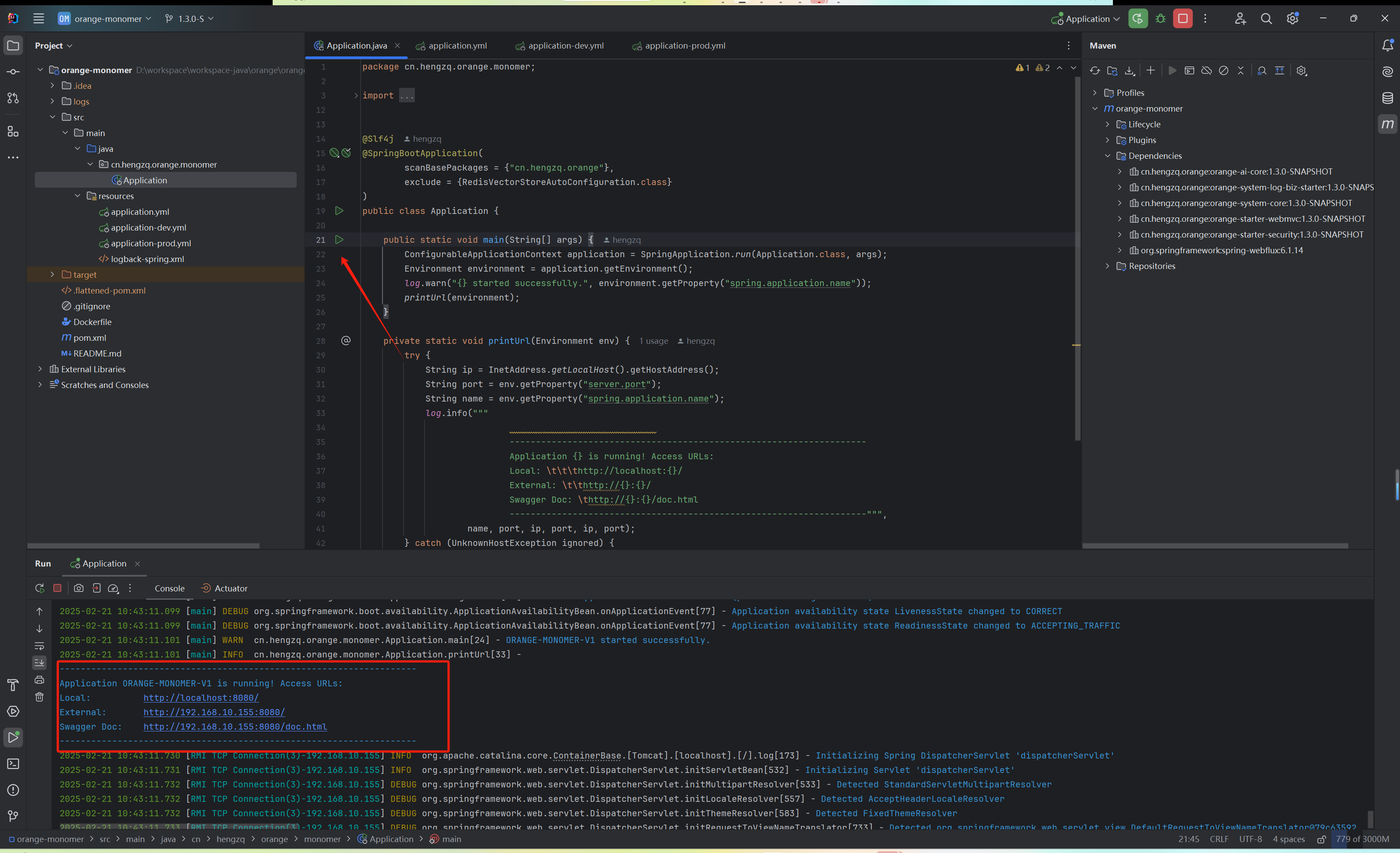Open Terminal tool window icon

(13, 764)
